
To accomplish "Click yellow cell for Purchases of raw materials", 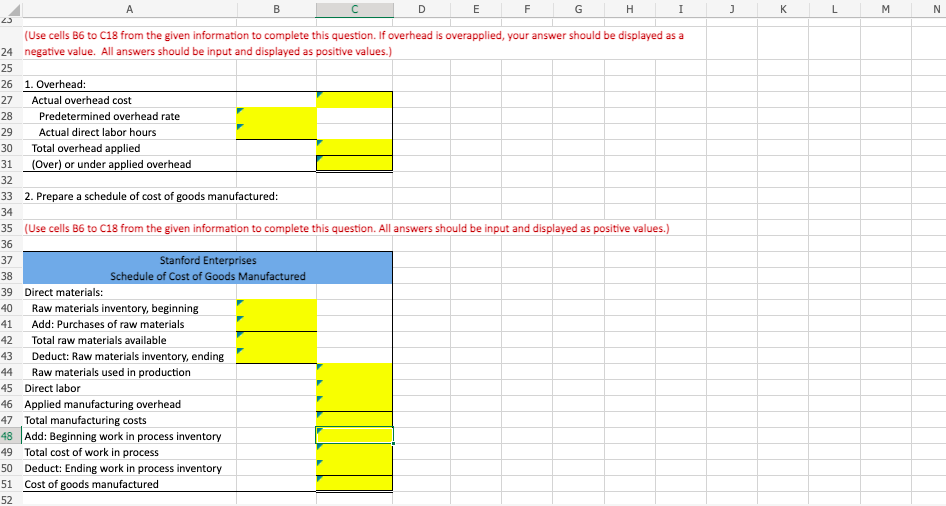I will [276, 324].
